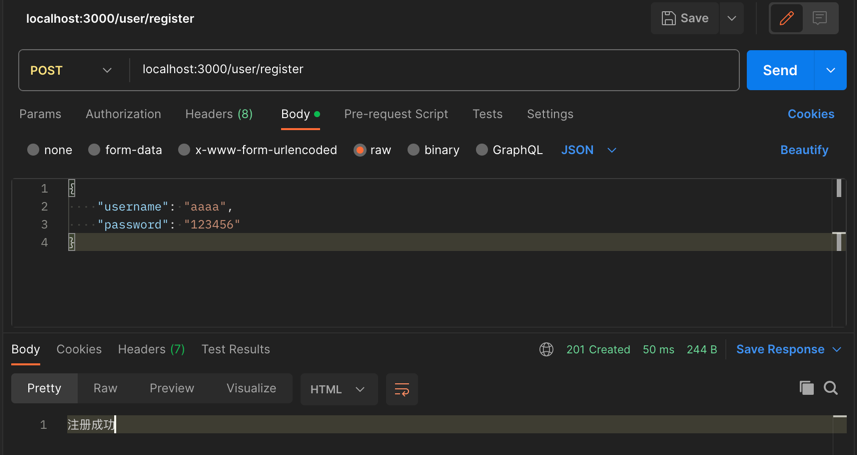Select GraphQL body type
857x455 pixels.
482,150
